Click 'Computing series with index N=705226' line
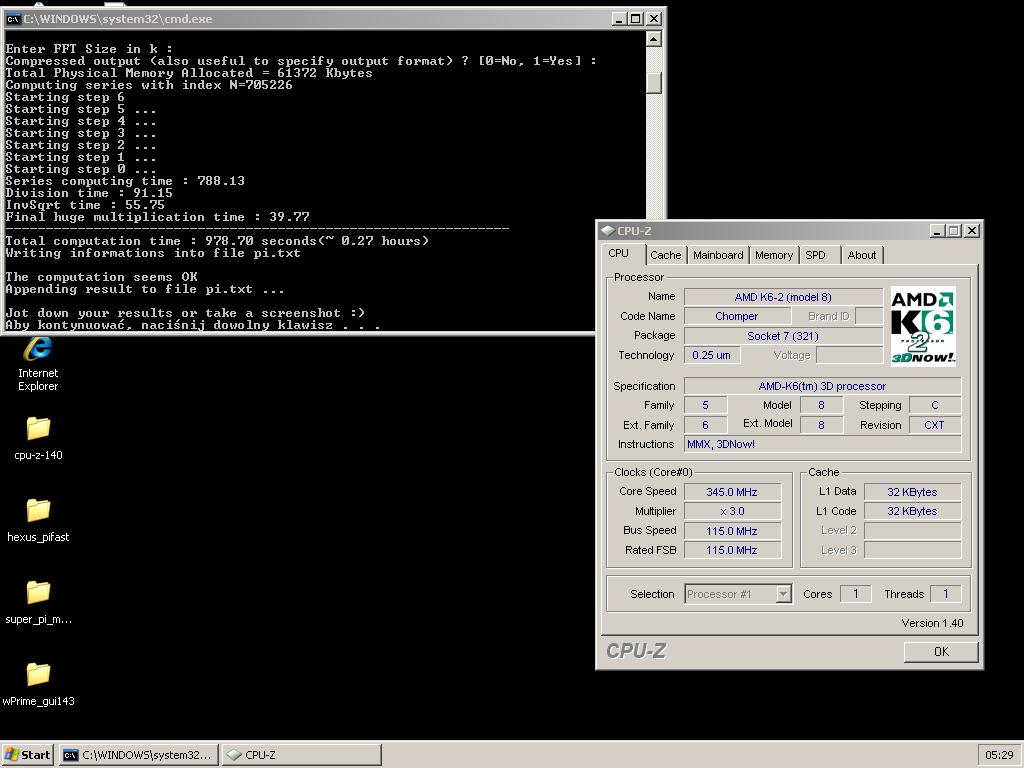This screenshot has height=768, width=1024. [x=149, y=85]
